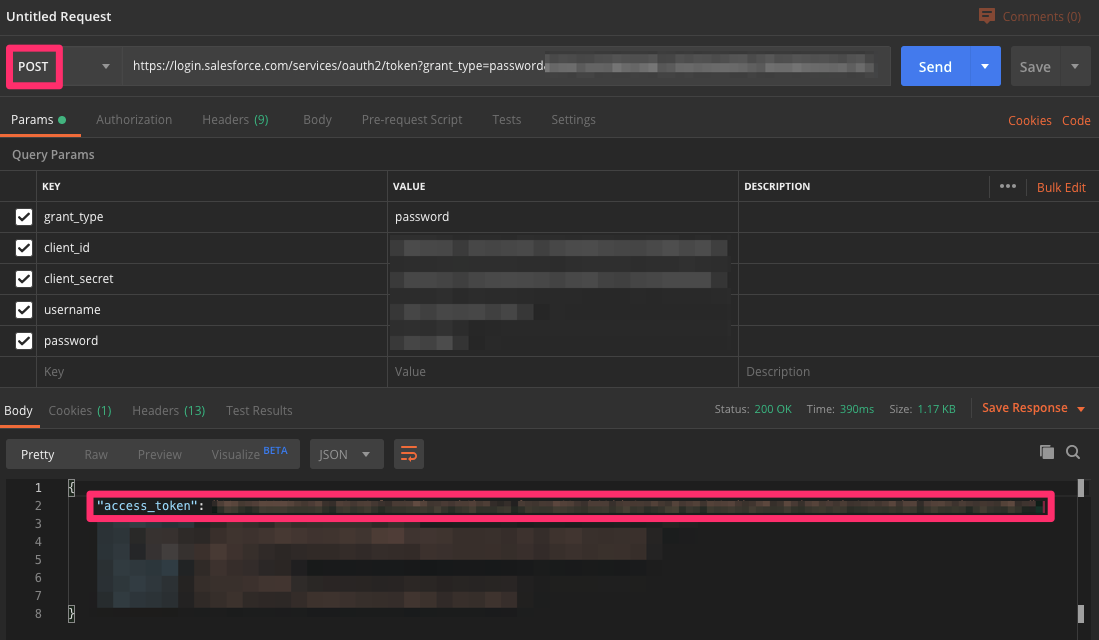
Task: Disable the password query parameter
Action: tap(23, 340)
